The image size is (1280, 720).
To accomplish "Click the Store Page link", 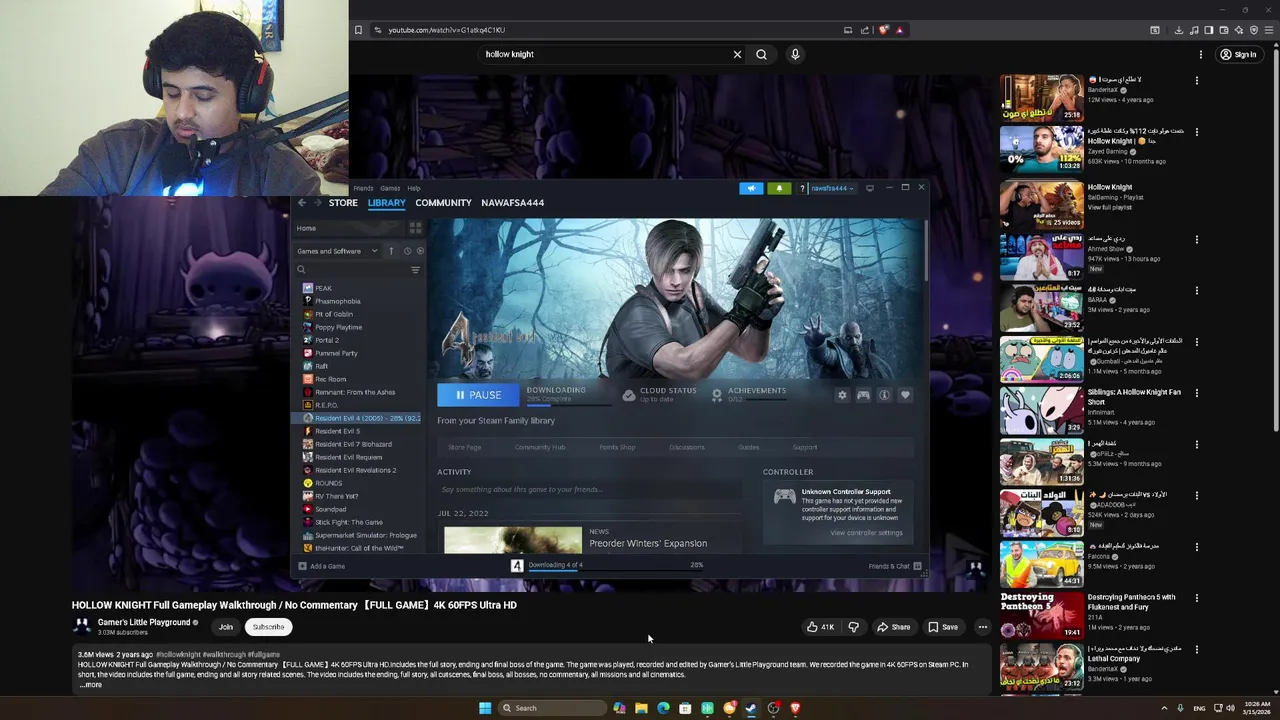I will point(465,447).
